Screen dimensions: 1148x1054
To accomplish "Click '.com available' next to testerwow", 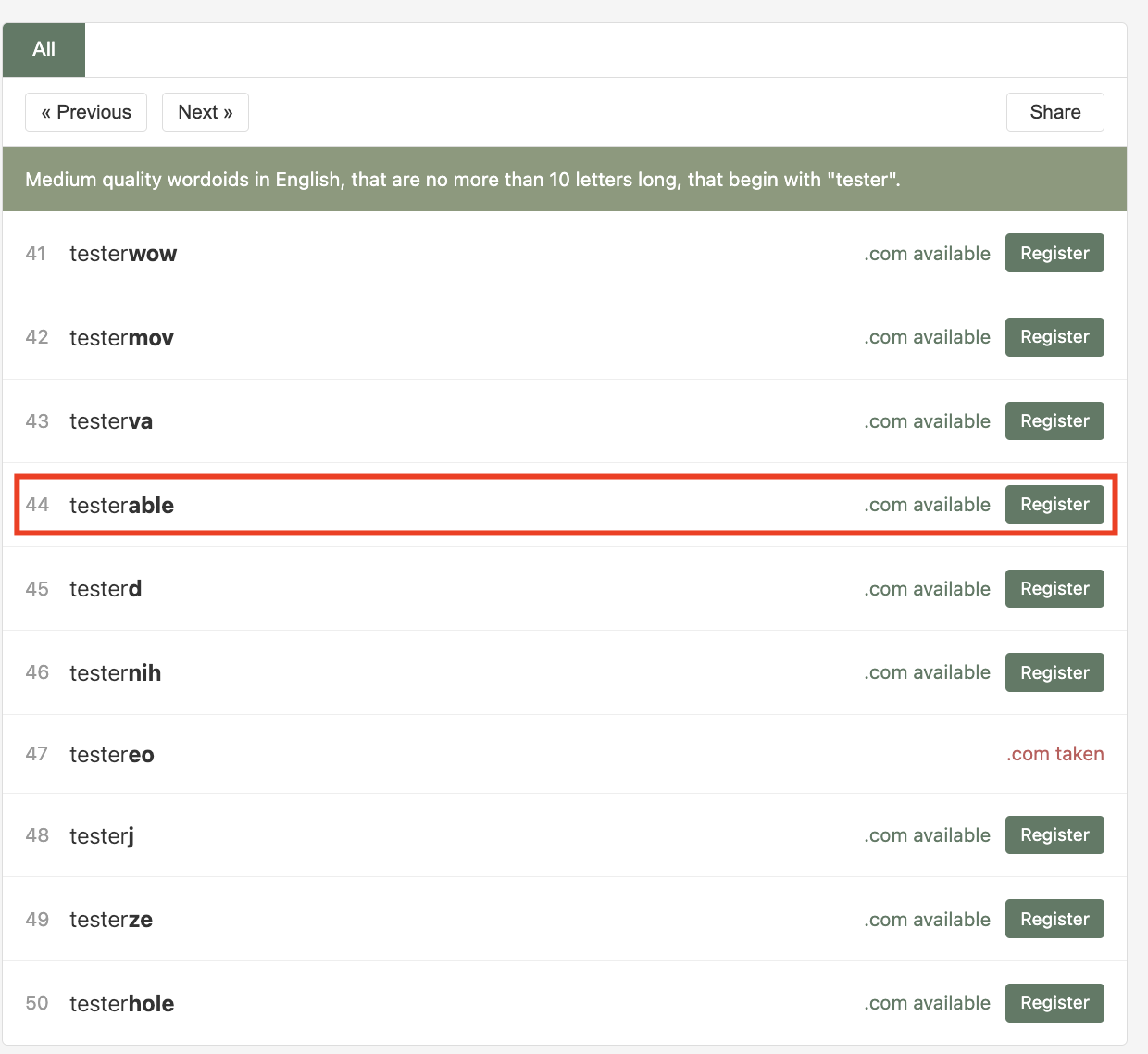I will 927,254.
